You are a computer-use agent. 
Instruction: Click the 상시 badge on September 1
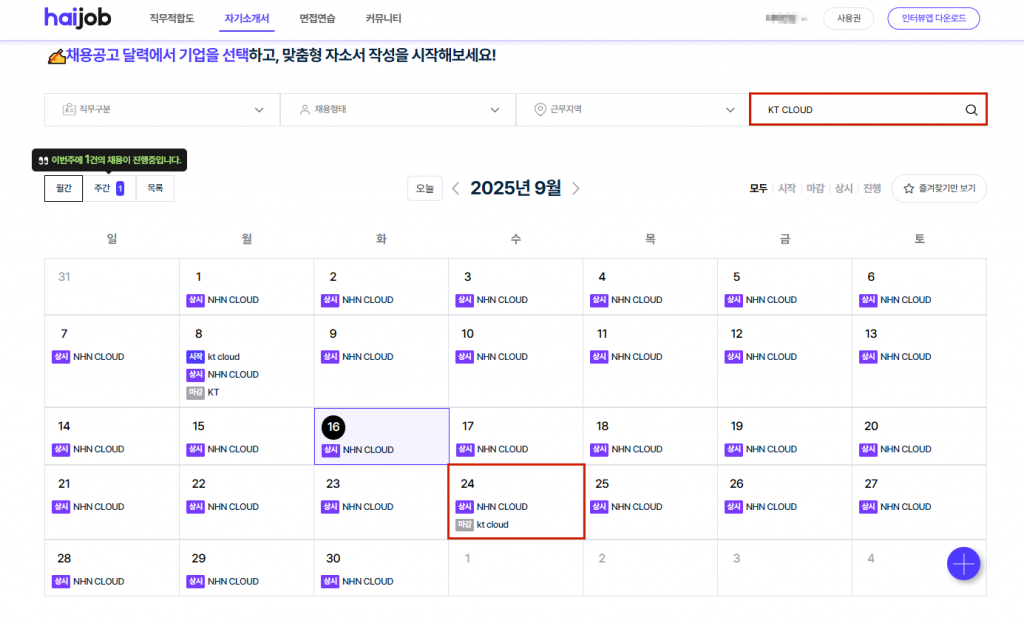click(195, 300)
